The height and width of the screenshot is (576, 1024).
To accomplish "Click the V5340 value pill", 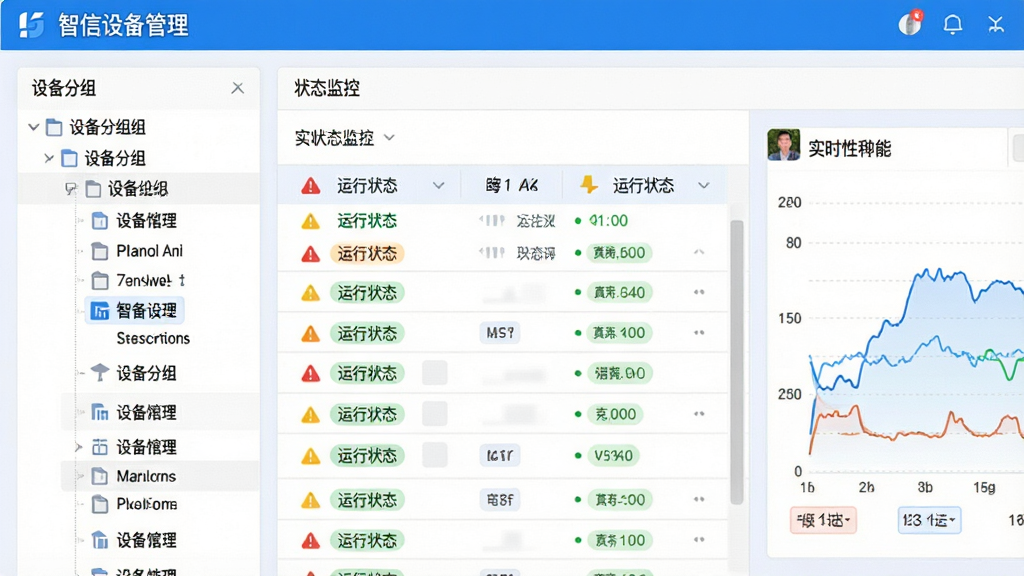I will [613, 456].
